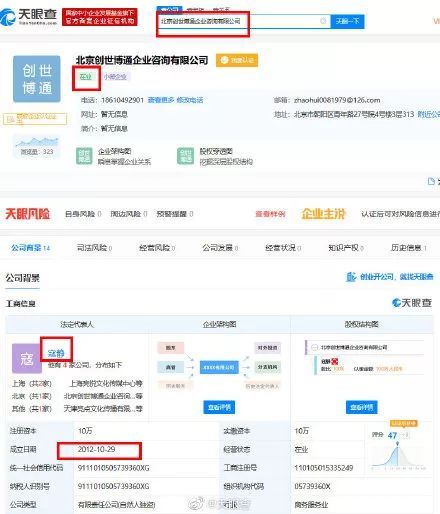440x514 pixels.
Task: Clear the search box with the round x icon
Action: pyautogui.click(x=323, y=21)
